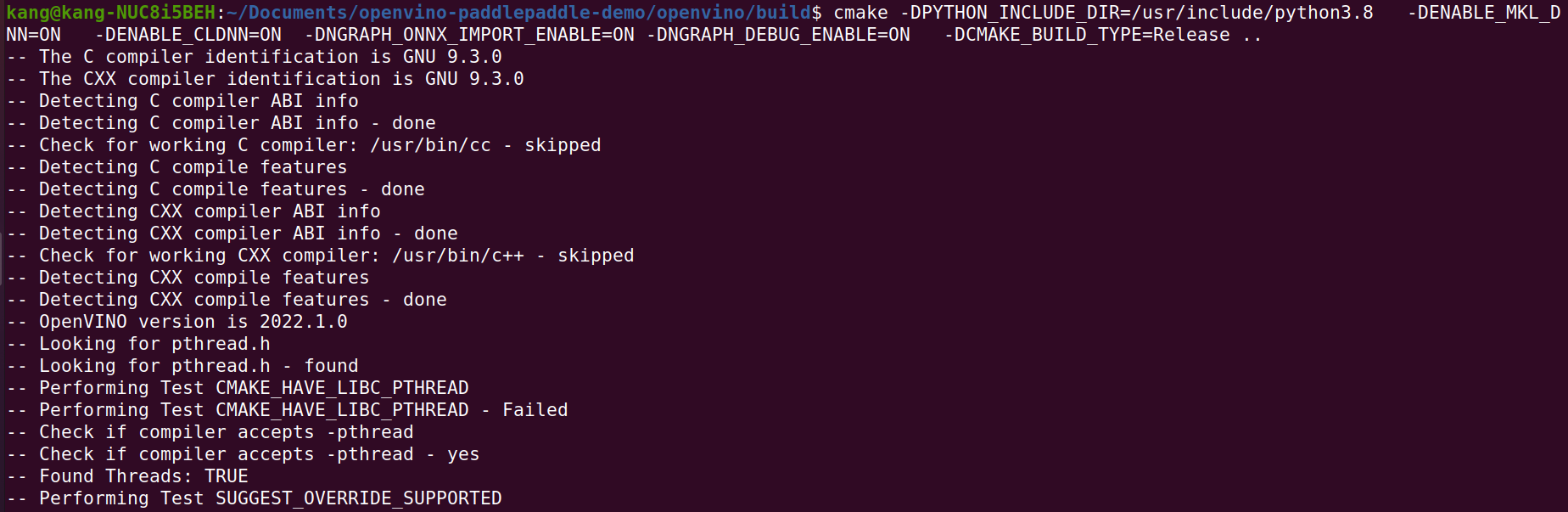The width and height of the screenshot is (1568, 512).
Task: Click the Looking for pthread.h - found line
Action: (182, 366)
